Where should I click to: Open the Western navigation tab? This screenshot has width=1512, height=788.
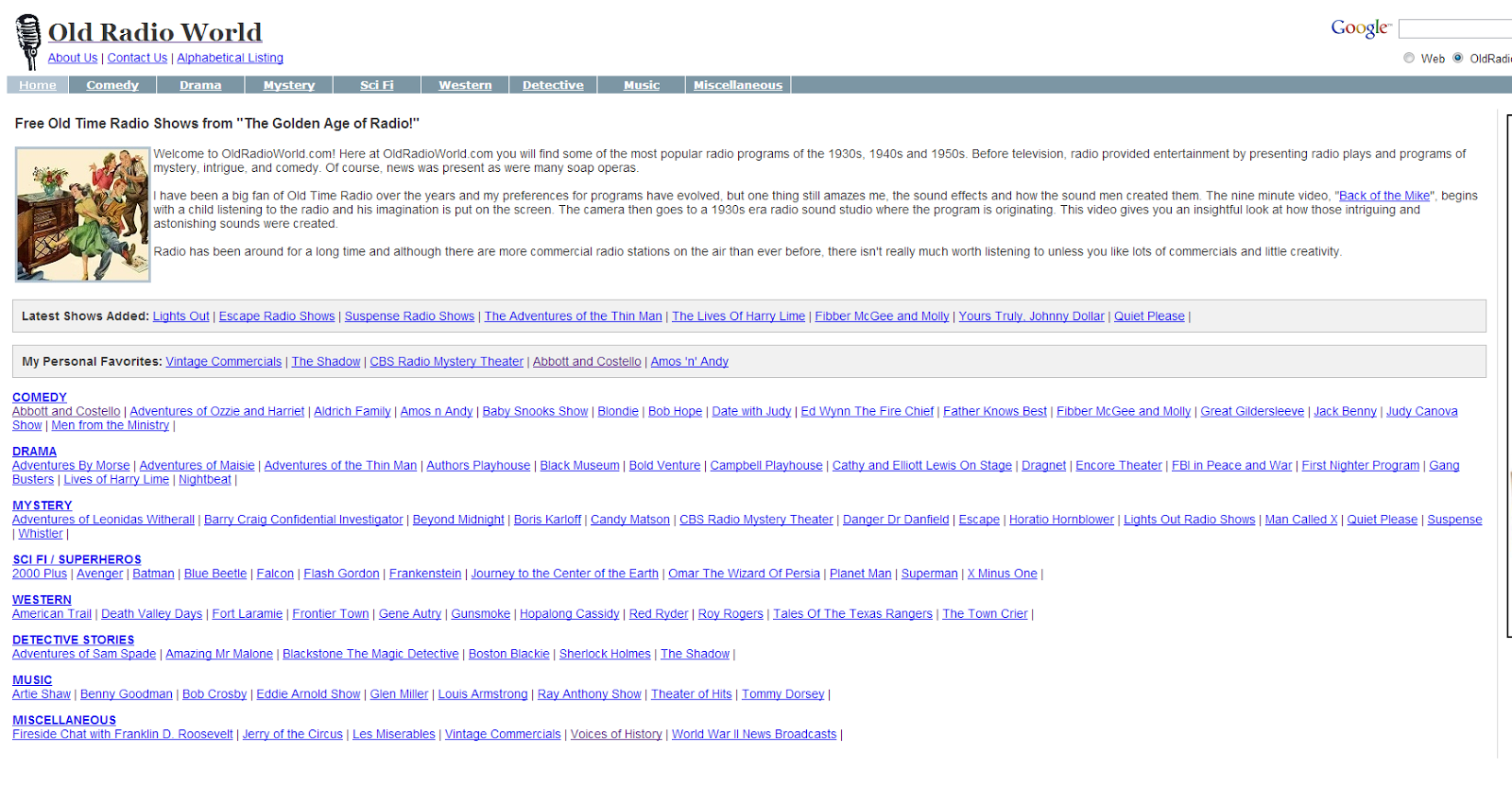tap(465, 85)
